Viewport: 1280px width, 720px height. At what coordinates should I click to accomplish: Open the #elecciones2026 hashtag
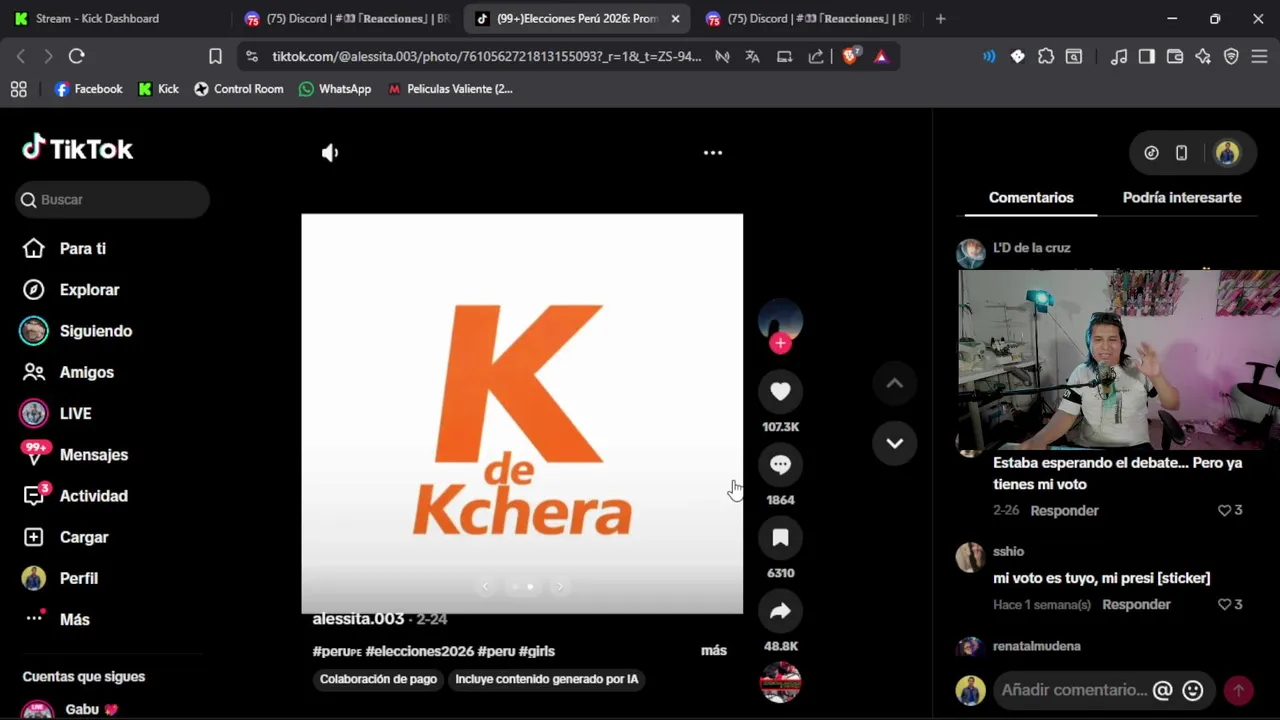point(420,651)
